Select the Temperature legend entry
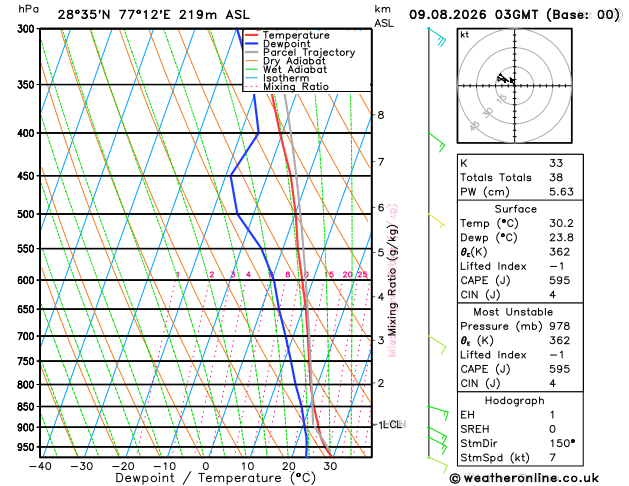The image size is (629, 486). tap(287, 35)
